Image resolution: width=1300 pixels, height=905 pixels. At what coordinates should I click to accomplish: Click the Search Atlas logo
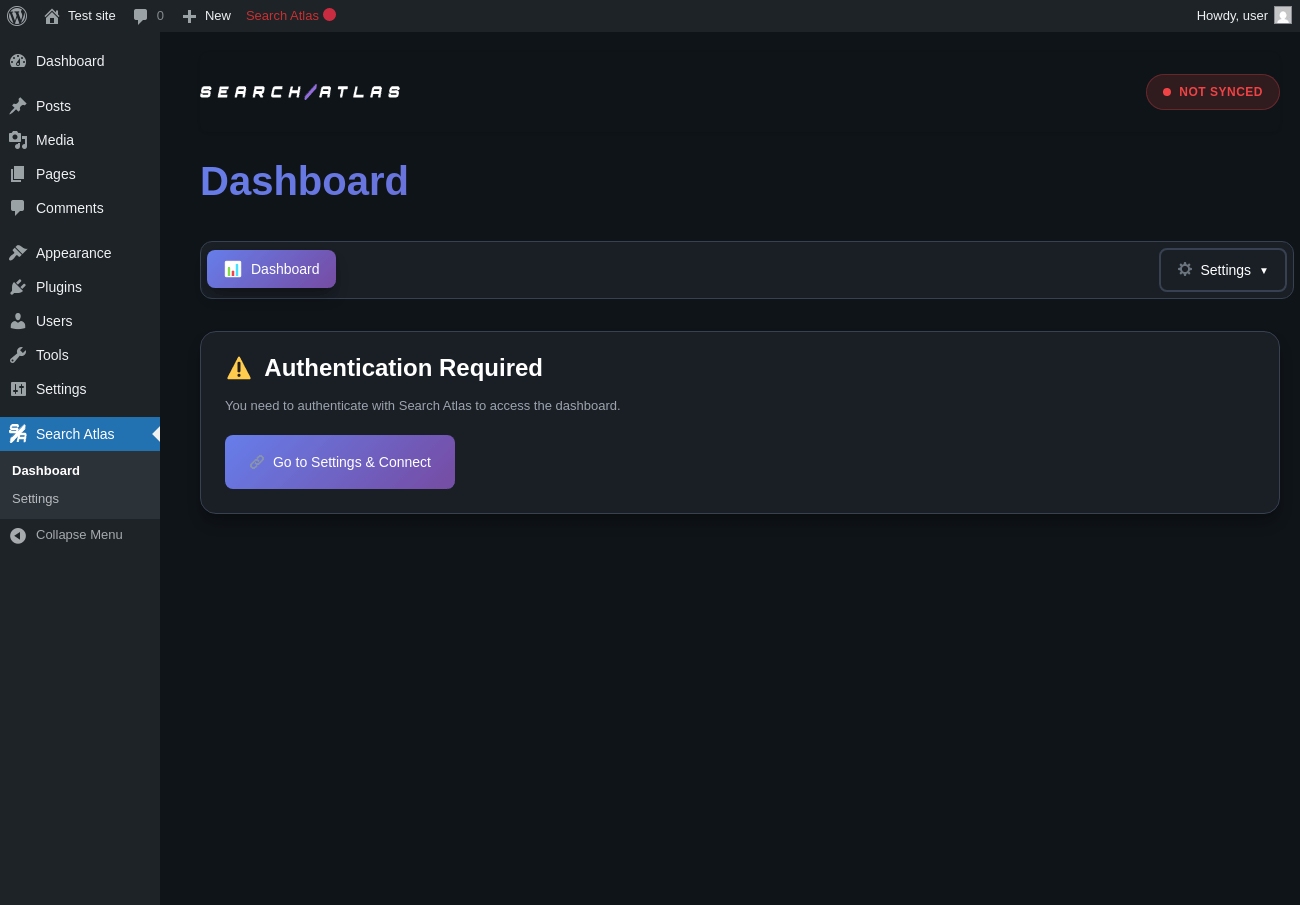[x=300, y=92]
